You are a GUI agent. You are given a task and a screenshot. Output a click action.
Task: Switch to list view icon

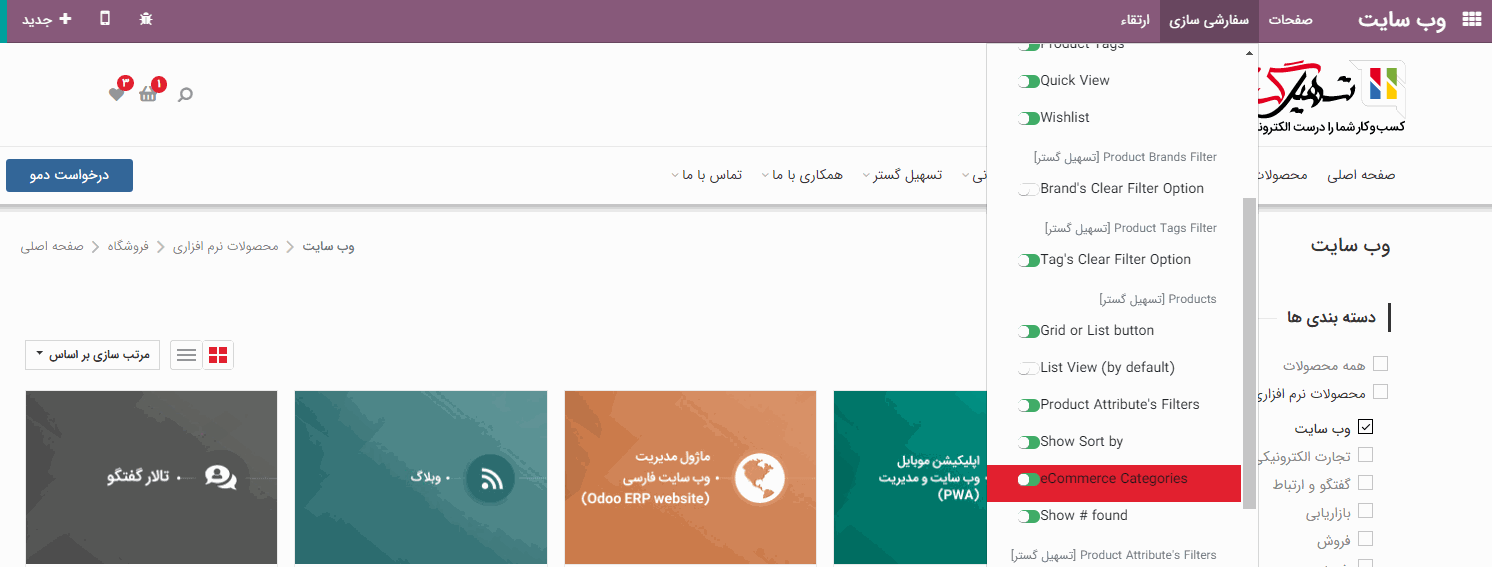[x=186, y=355]
